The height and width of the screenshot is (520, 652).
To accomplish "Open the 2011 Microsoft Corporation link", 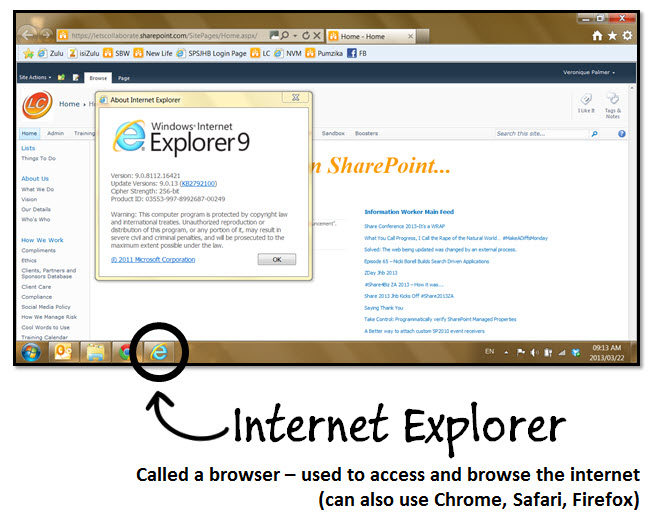I will coord(153,259).
